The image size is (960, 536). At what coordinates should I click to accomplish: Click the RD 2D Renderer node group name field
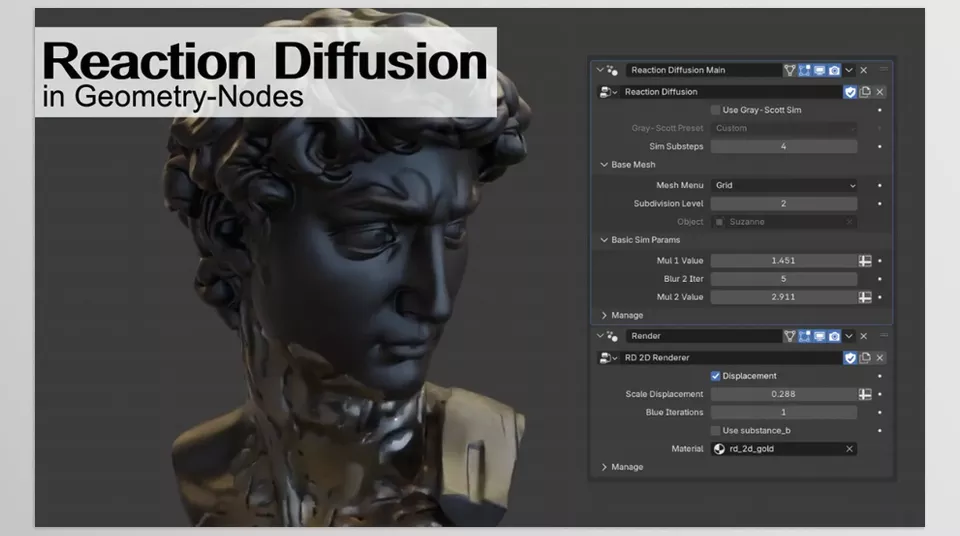click(x=731, y=358)
